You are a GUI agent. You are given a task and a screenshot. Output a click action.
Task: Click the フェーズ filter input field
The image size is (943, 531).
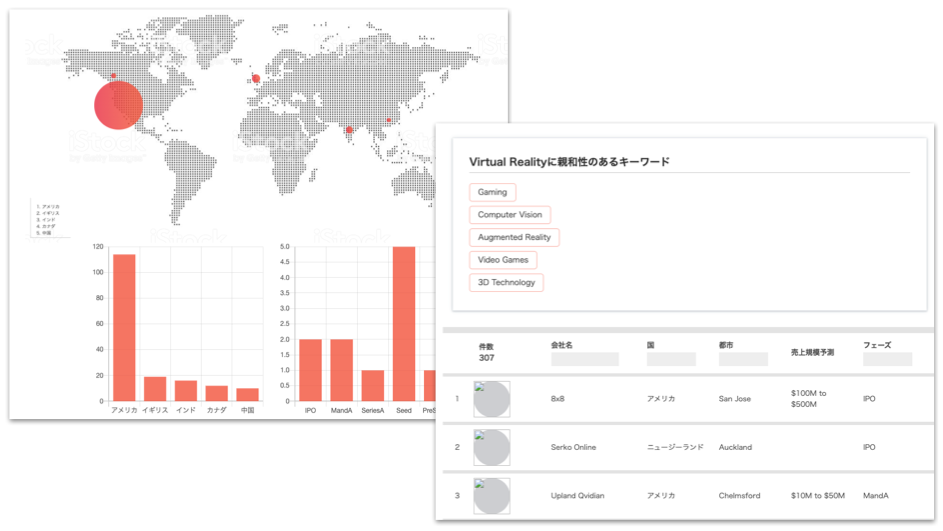pyautogui.click(x=887, y=359)
